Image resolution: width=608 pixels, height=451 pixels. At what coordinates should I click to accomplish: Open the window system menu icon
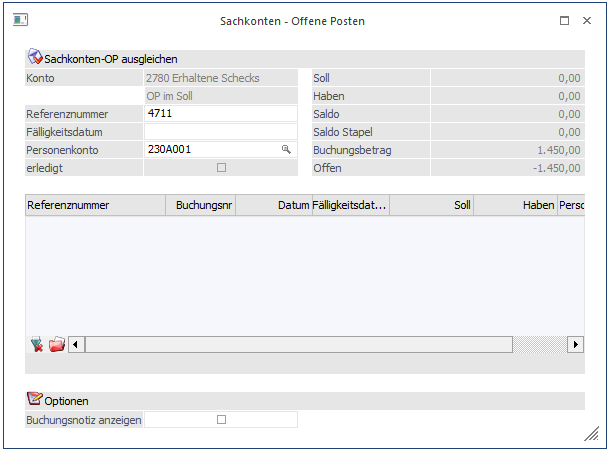(20, 20)
